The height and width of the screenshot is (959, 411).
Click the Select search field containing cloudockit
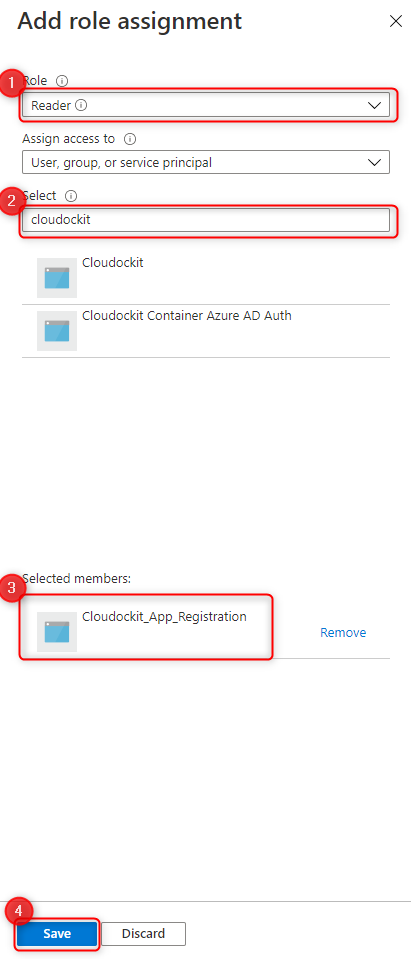(x=206, y=220)
